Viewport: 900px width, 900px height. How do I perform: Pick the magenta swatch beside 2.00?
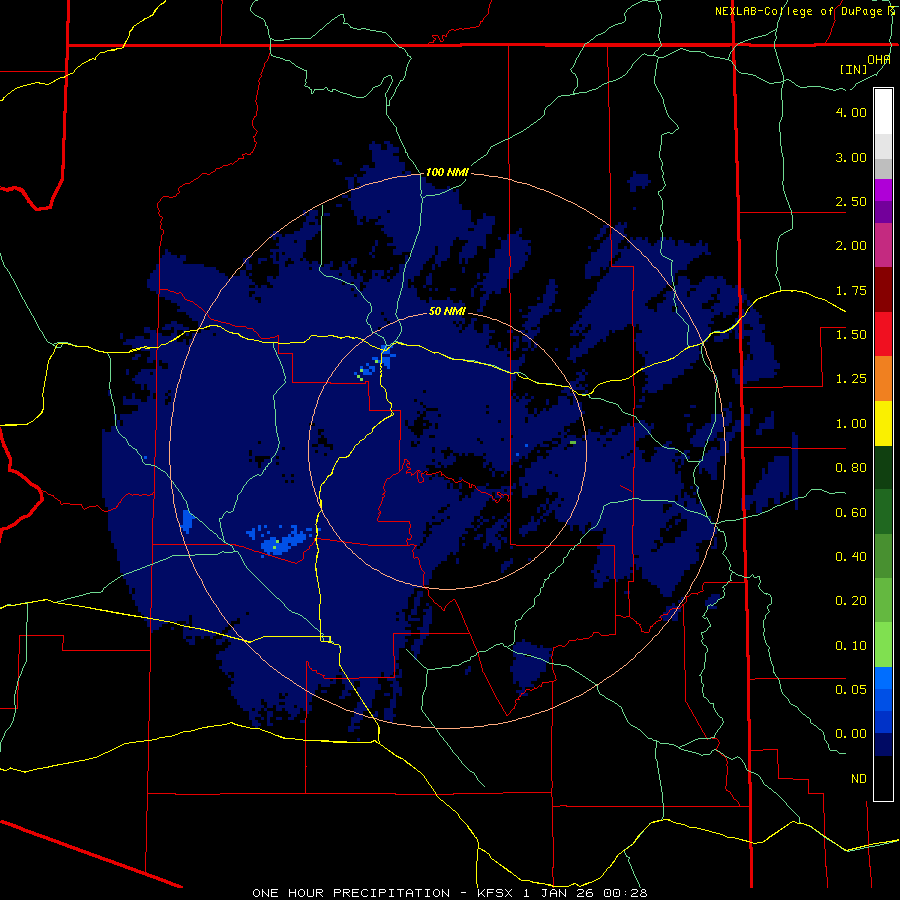pos(883,245)
